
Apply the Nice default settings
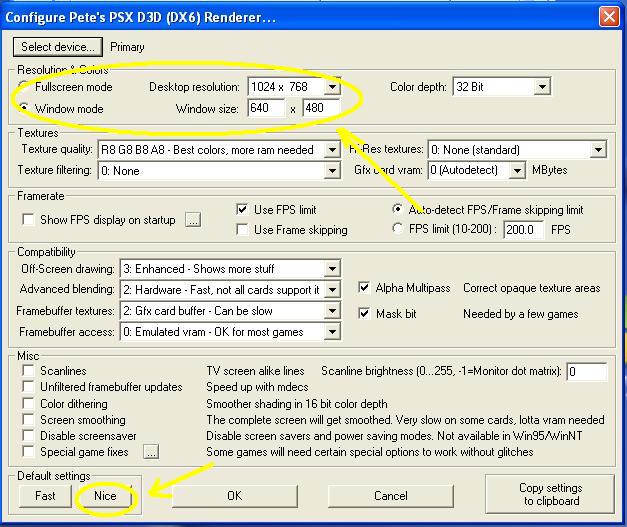(105, 496)
